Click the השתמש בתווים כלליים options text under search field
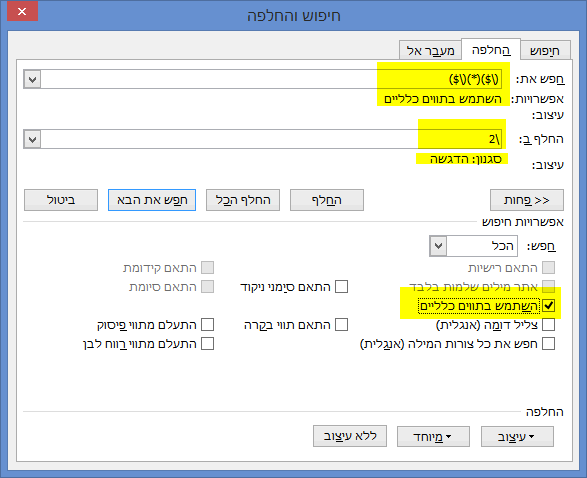The width and height of the screenshot is (587, 478). pos(442,99)
